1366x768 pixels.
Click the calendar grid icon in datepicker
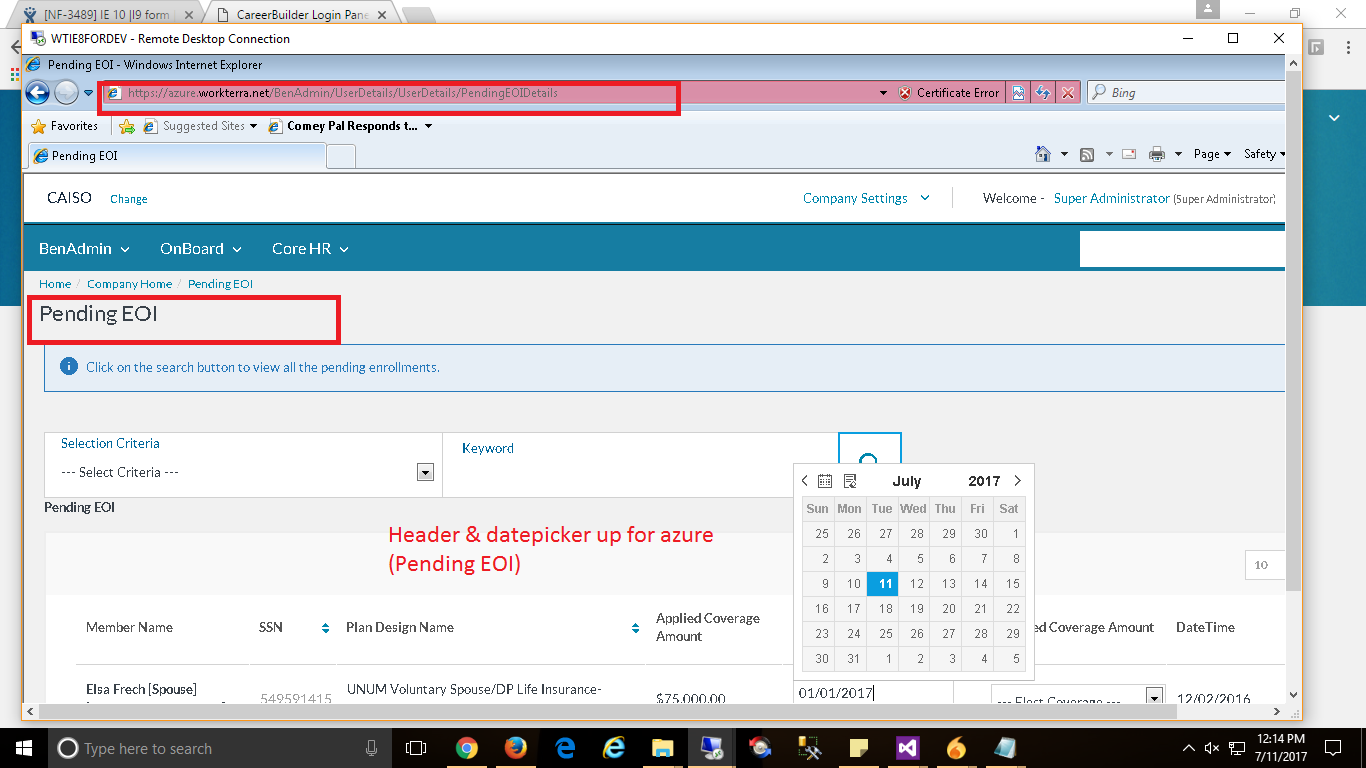coord(825,481)
